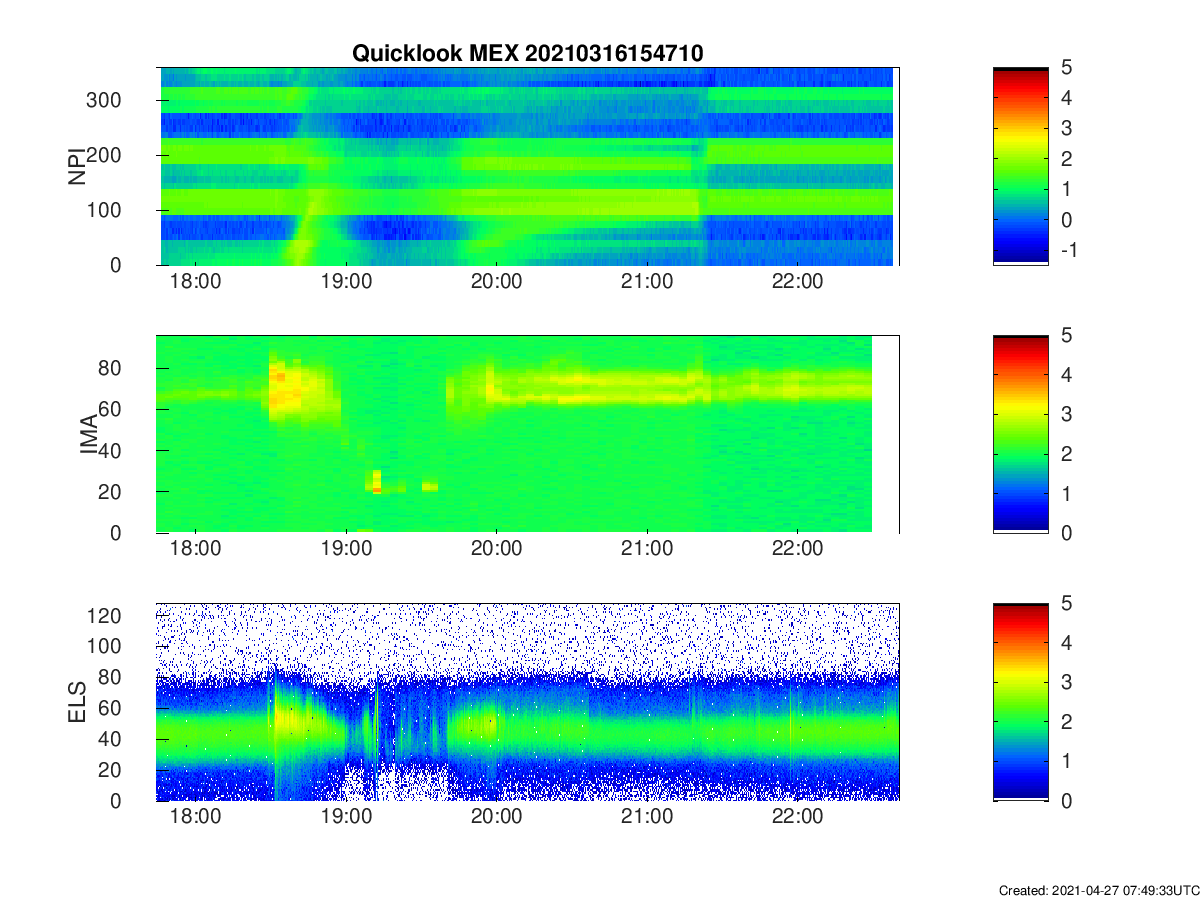Viewport: 1200px width, 900px height.
Task: Click the 21:00 tick under the IMA panel
Action: [647, 550]
